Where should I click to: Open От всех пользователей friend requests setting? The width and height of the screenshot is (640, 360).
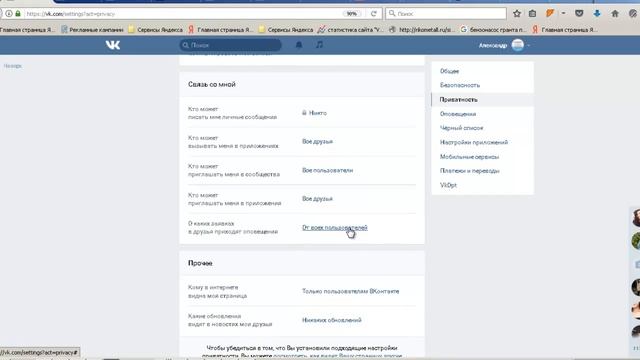[335, 227]
